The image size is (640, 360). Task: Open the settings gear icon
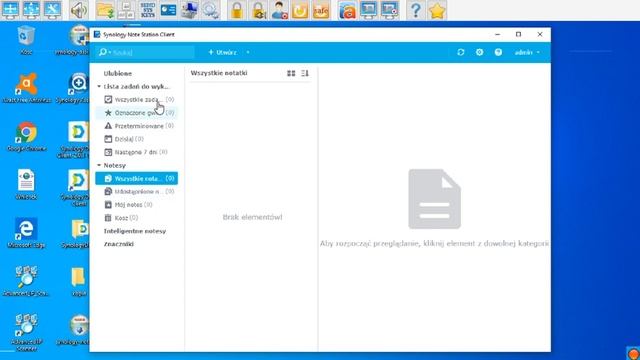[480, 52]
